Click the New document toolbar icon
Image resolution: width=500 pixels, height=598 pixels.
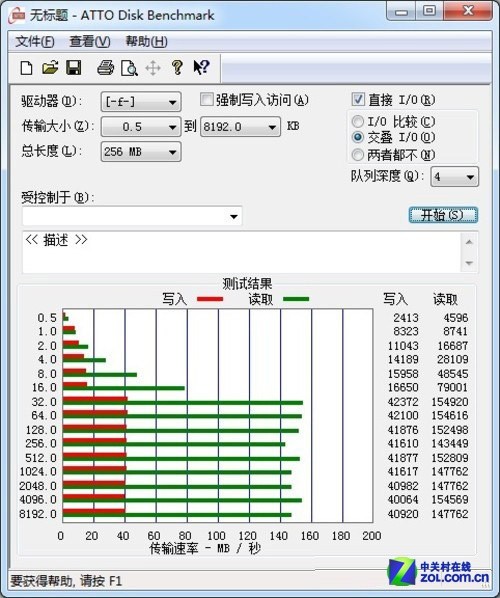(26, 68)
